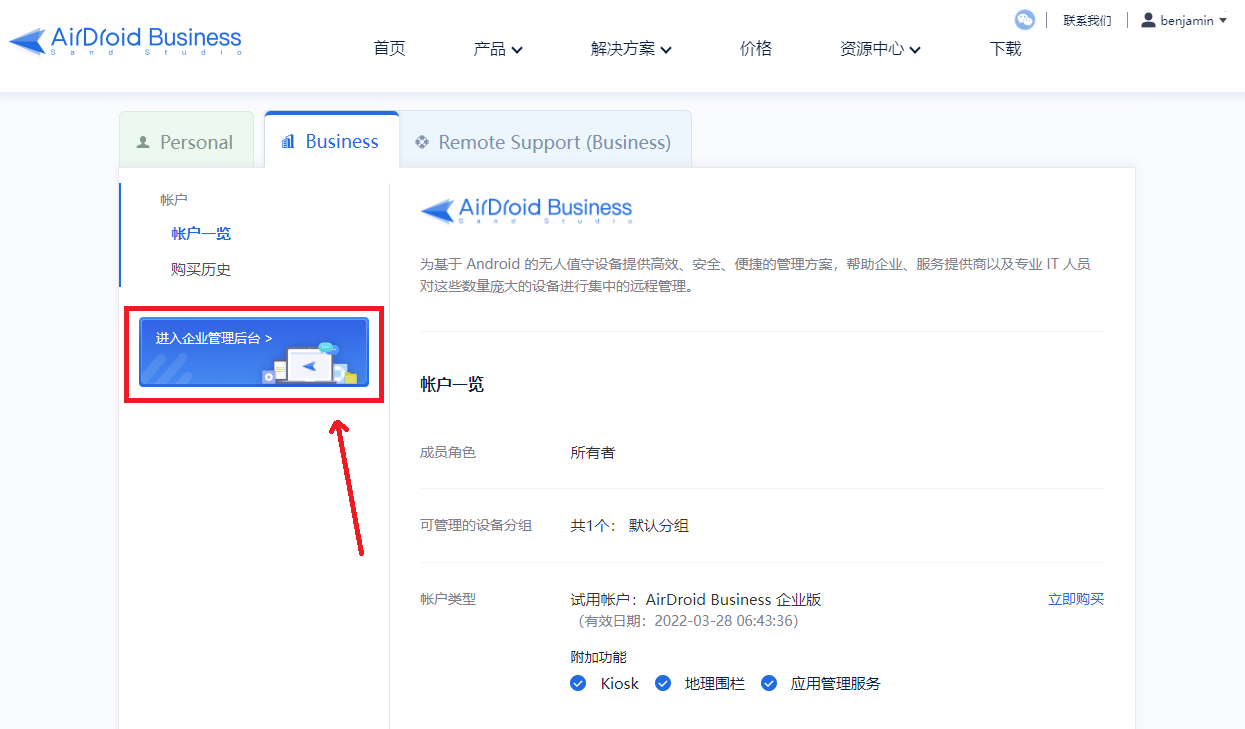The width and height of the screenshot is (1245, 729).
Task: Click the Personal tab person icon
Action: click(143, 142)
